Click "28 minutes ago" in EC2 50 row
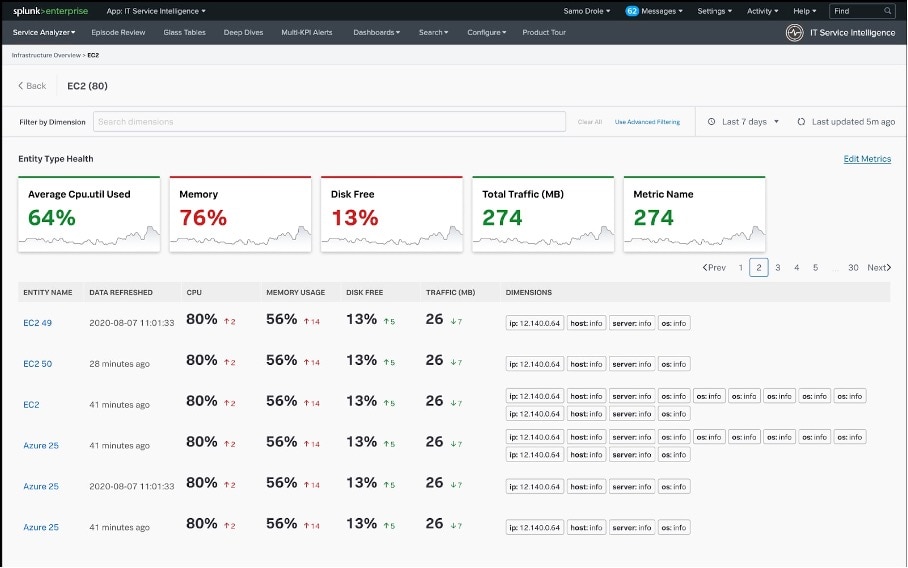 coord(119,364)
